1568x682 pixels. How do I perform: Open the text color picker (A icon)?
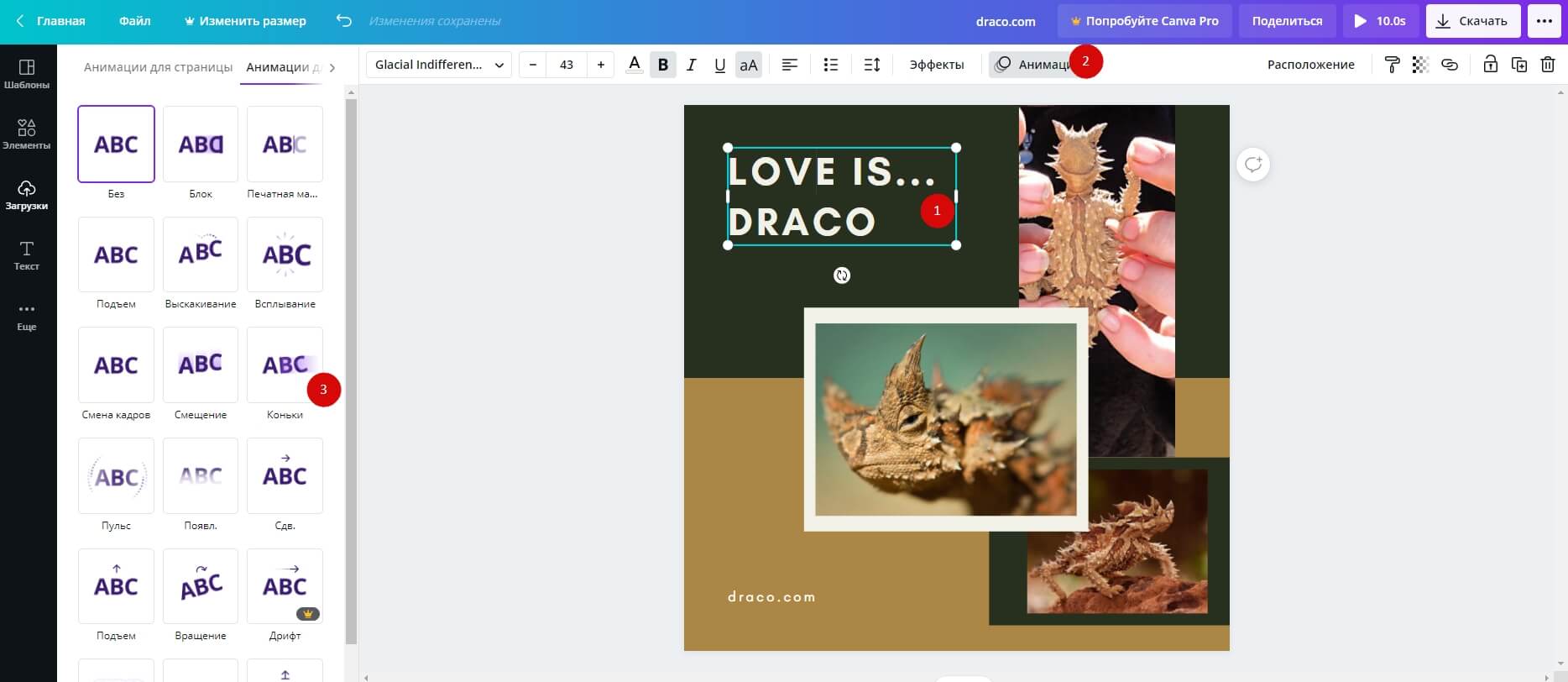[635, 65]
